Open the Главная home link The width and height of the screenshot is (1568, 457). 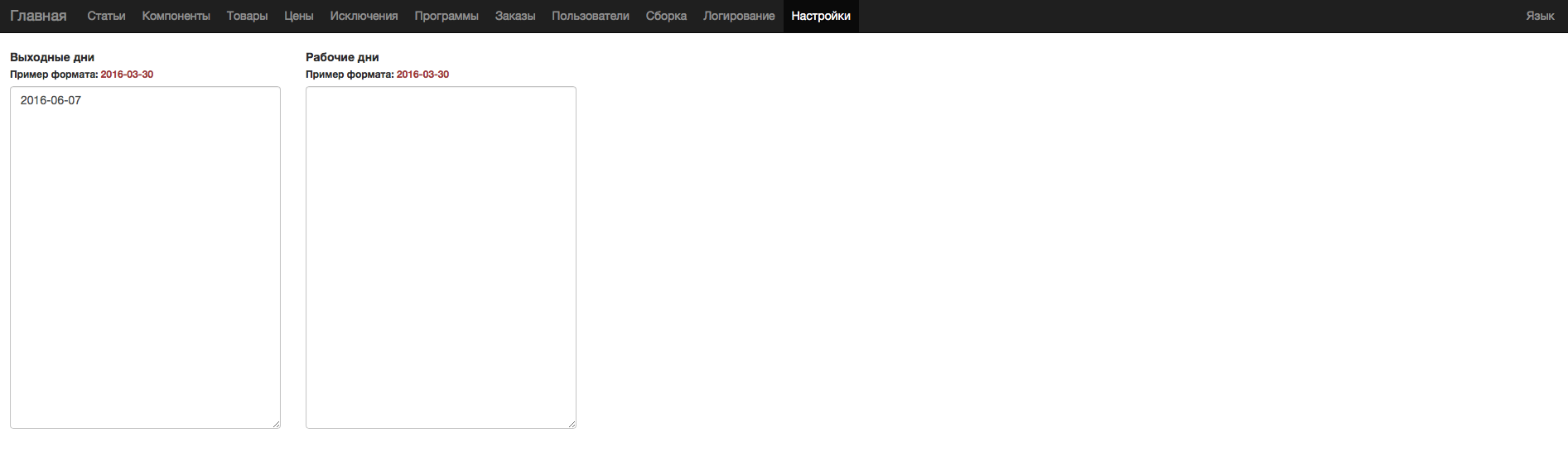(x=38, y=16)
